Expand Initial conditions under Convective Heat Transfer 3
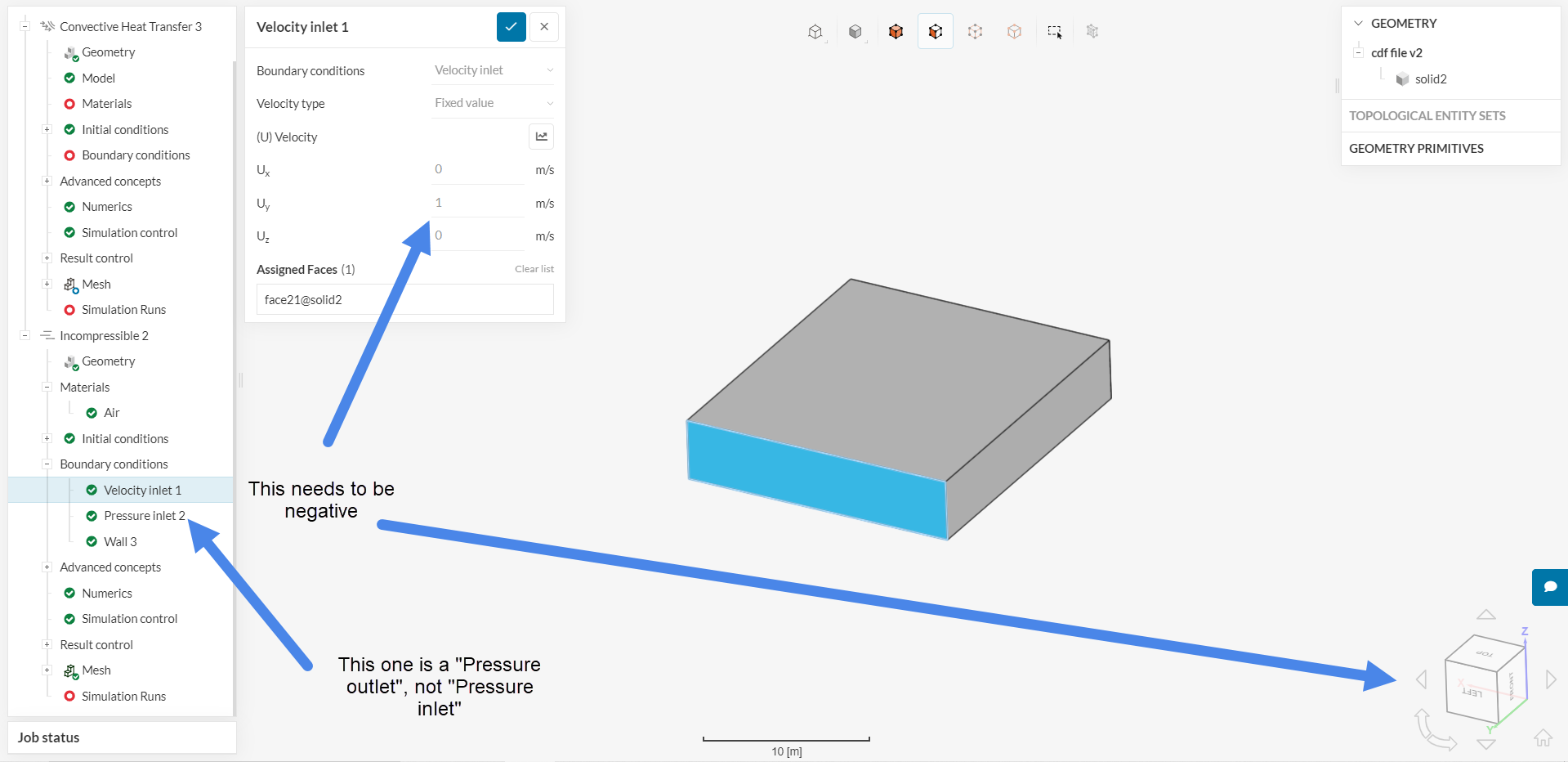 [x=47, y=129]
